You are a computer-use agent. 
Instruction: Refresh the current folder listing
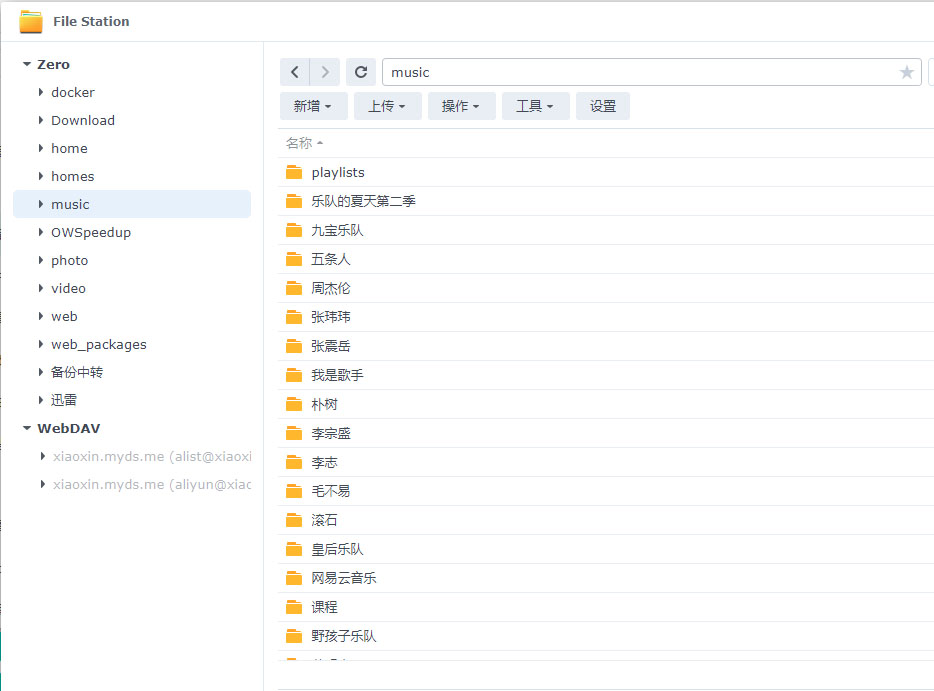(x=361, y=72)
